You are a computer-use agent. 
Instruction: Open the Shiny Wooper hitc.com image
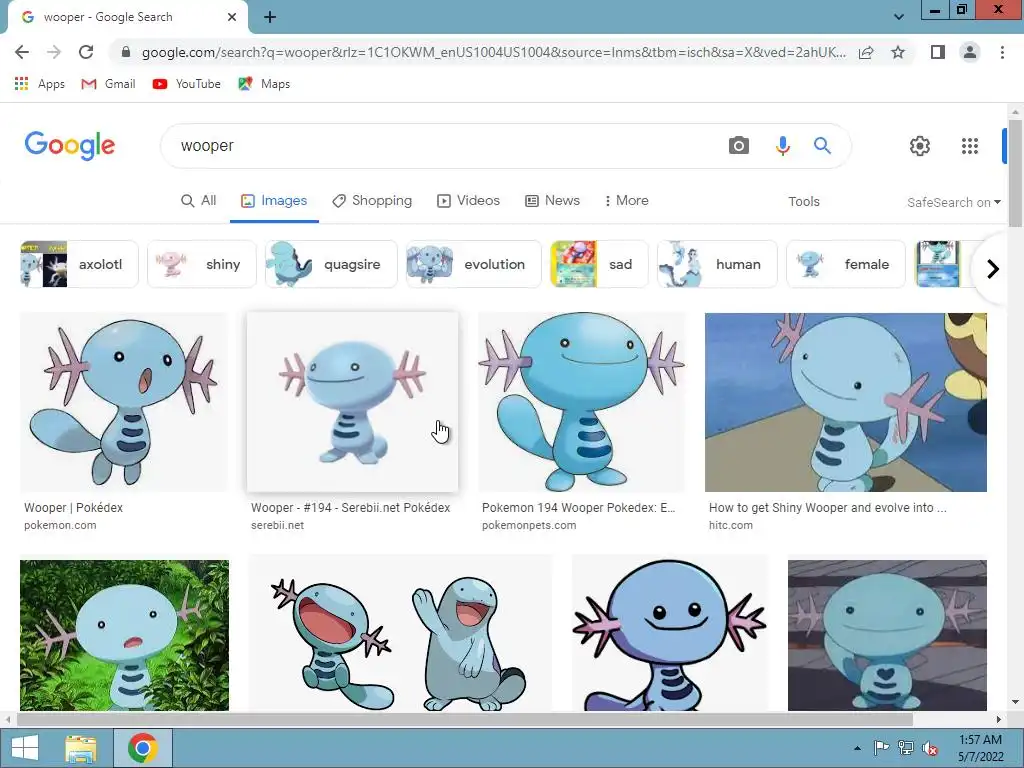pyautogui.click(x=846, y=402)
